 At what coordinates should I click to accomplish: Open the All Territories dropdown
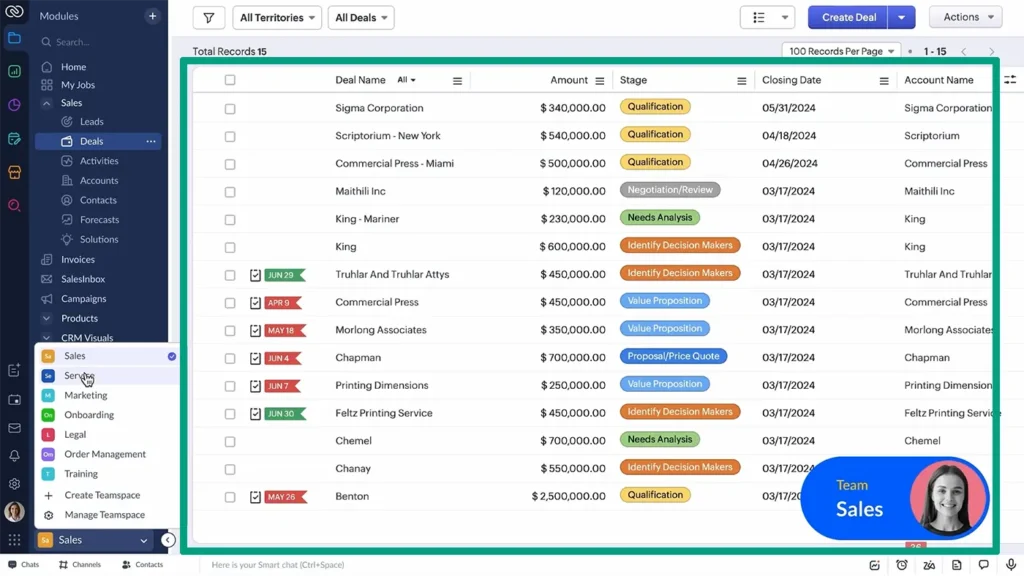[x=276, y=17]
